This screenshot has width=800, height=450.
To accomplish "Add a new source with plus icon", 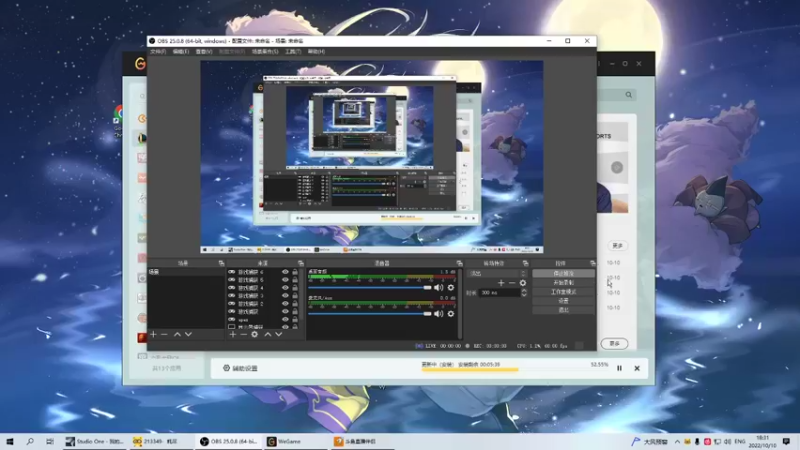I will point(233,334).
